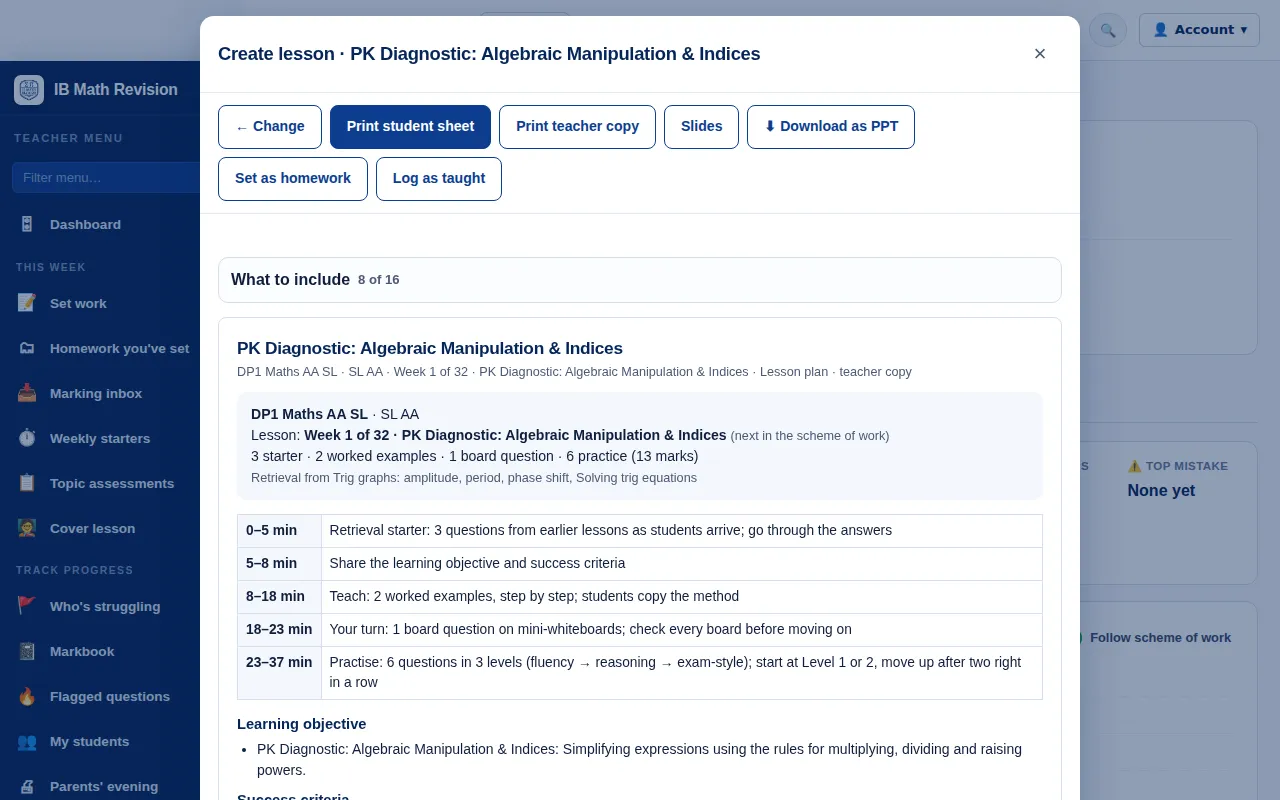Click the Who's struggling flag icon

click(x=27, y=606)
